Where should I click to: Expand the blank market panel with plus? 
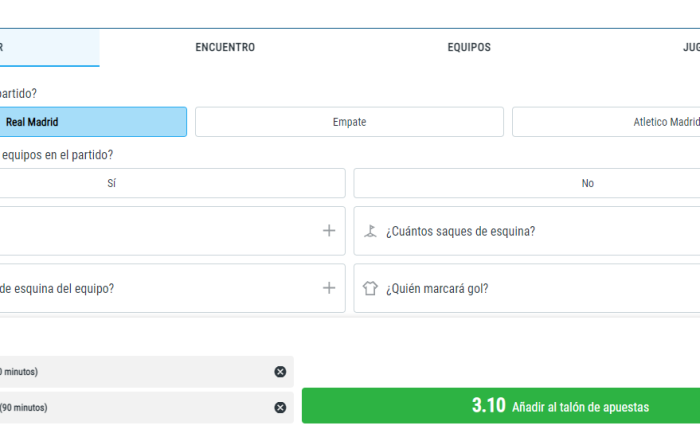(329, 231)
